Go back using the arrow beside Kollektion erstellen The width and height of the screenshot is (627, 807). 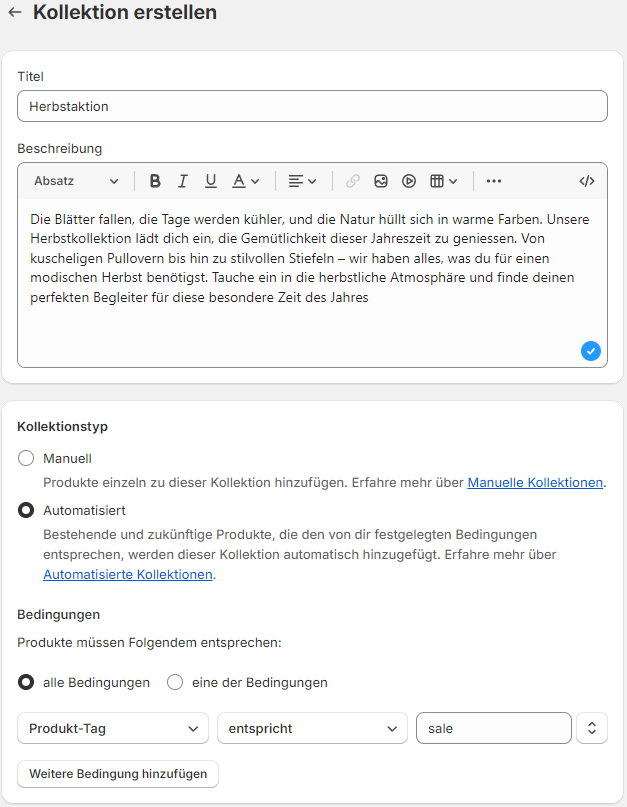[x=15, y=12]
